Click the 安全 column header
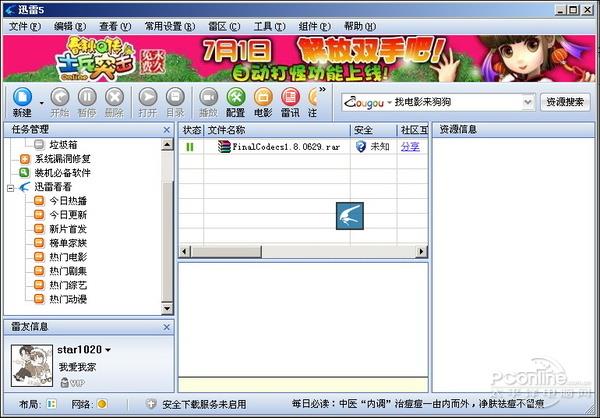Viewport: 600px width, 418px height. click(x=373, y=130)
